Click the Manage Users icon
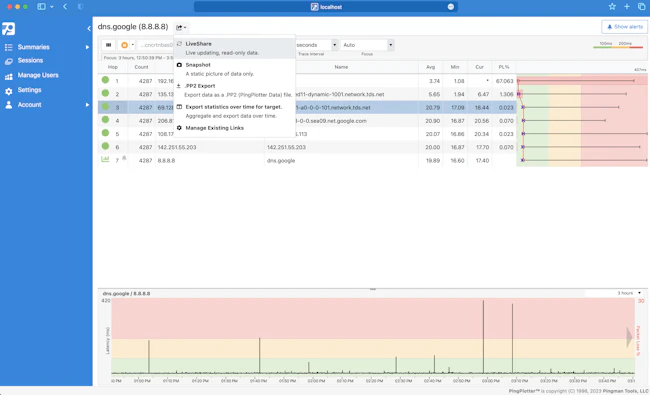The image size is (650, 395). [x=9, y=76]
